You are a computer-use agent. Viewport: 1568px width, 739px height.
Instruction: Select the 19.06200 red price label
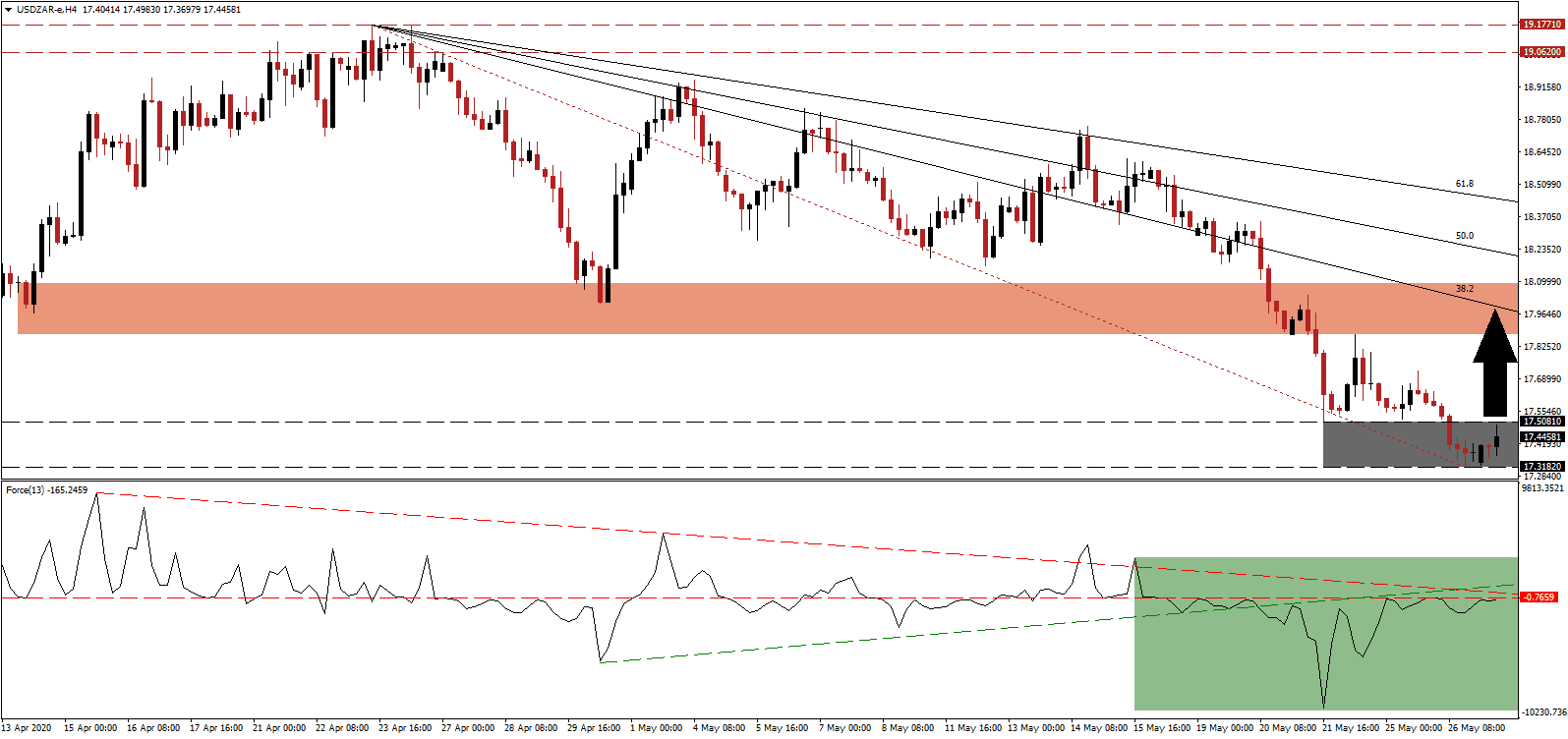tap(1541, 52)
